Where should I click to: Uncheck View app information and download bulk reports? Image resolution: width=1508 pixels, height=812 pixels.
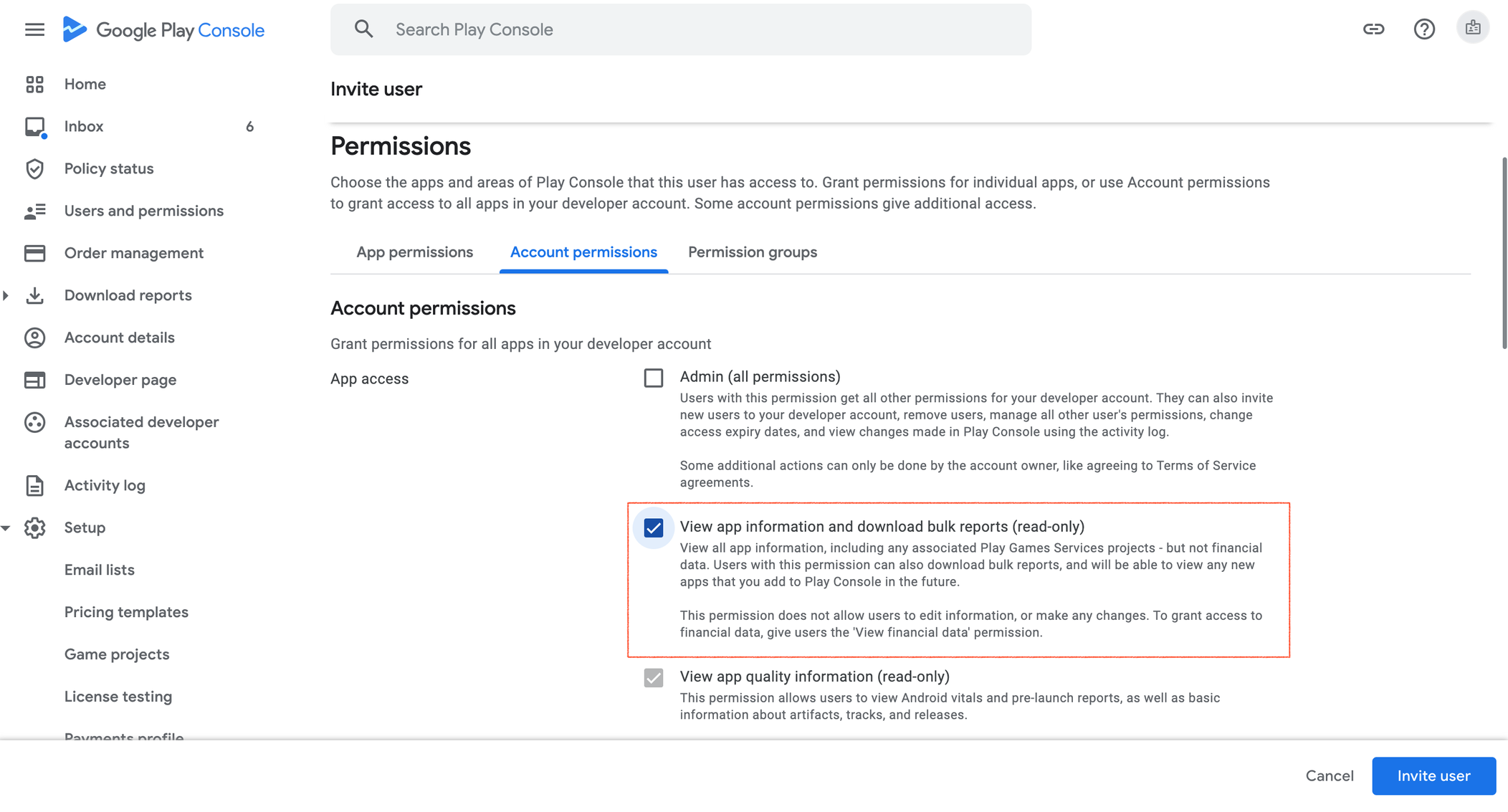[653, 528]
